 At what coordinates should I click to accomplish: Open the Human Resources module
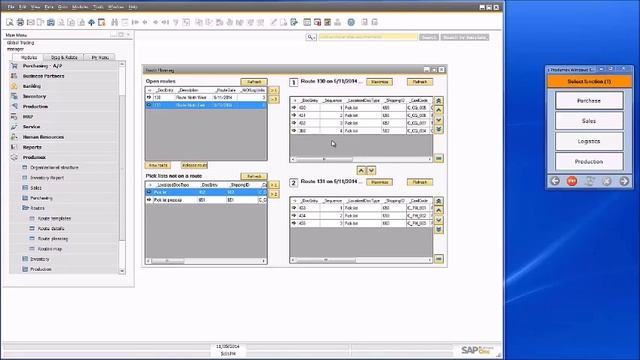coord(43,137)
